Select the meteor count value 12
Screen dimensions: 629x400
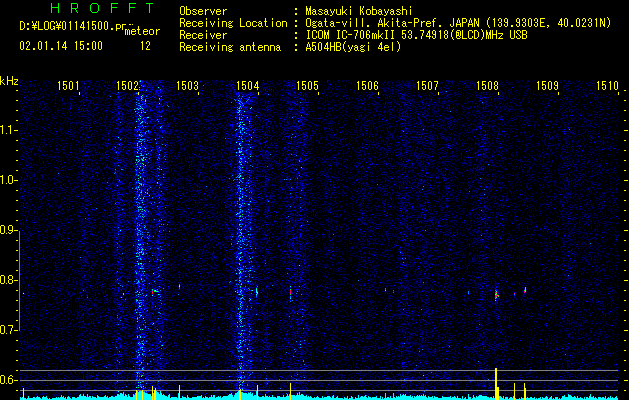point(145,46)
